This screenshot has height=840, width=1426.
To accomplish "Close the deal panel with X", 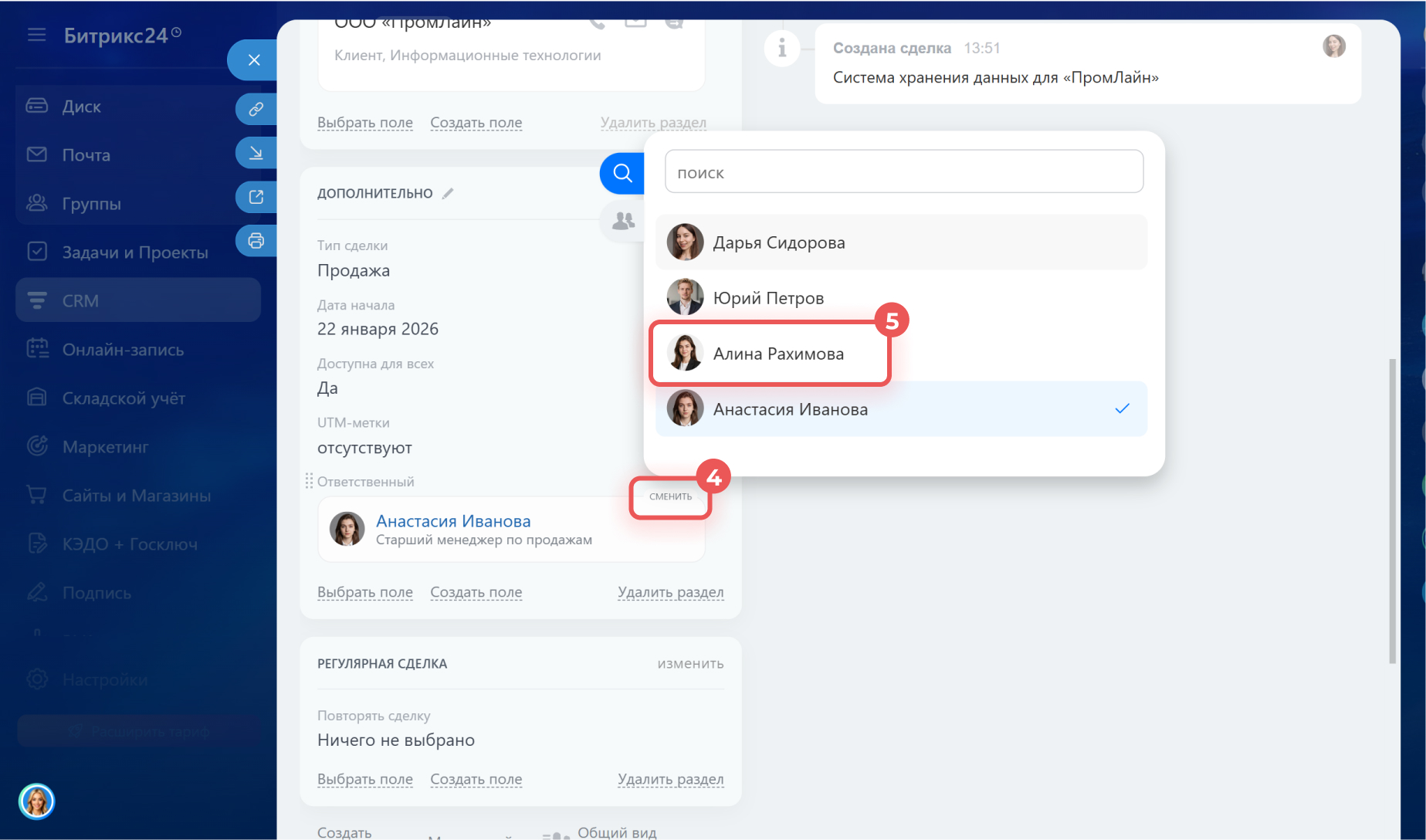I will coord(254,60).
